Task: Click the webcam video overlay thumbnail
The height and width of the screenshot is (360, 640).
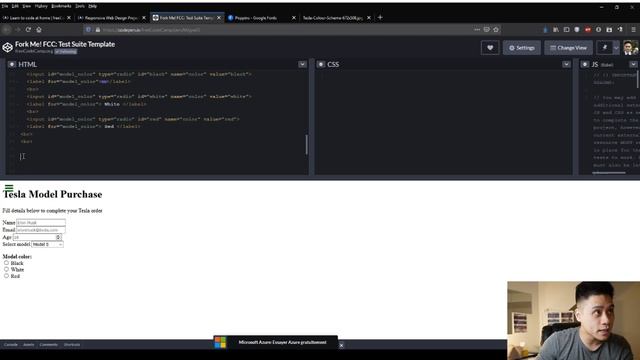Action: coord(573,320)
